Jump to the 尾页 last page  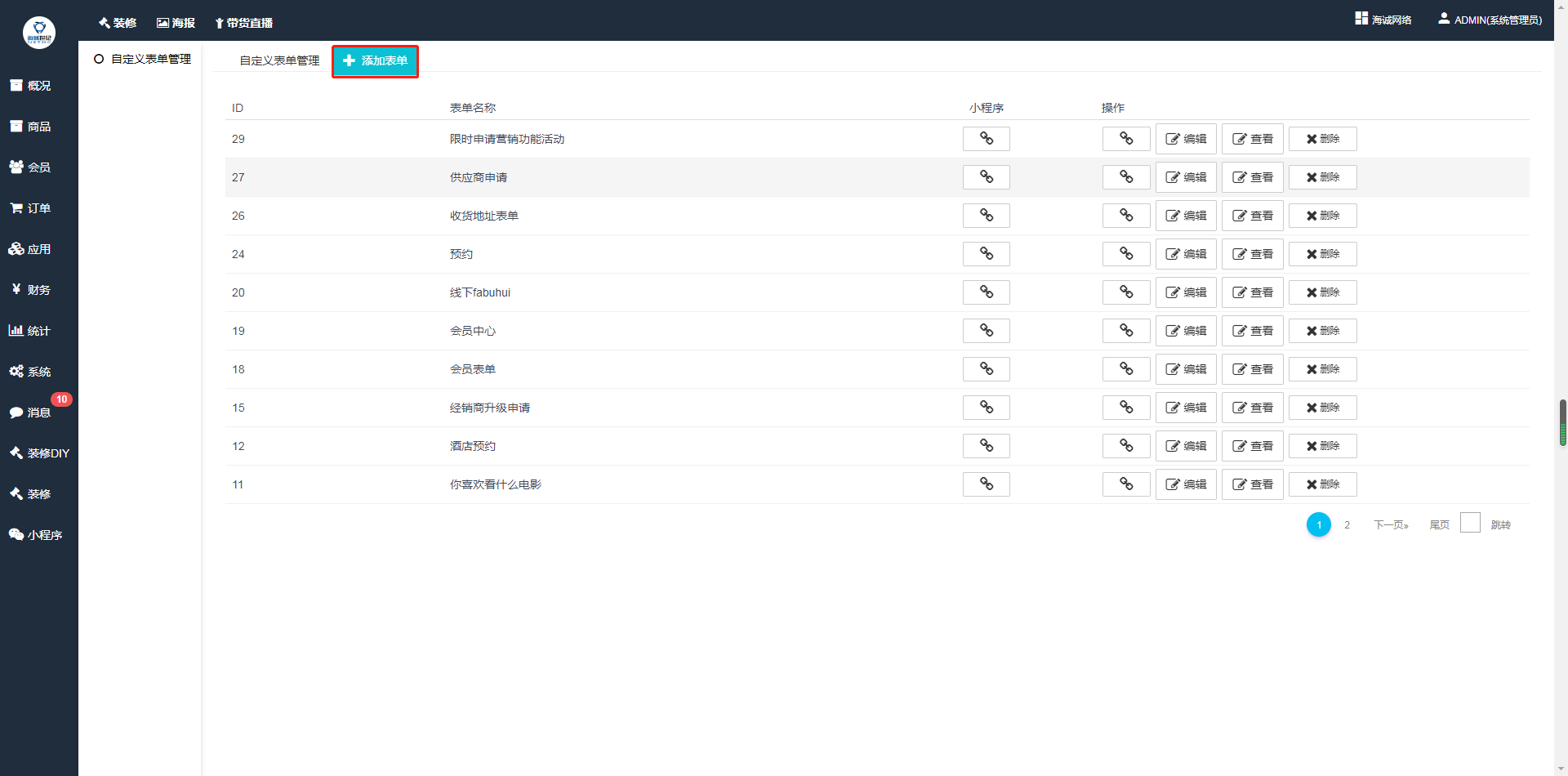(1439, 525)
